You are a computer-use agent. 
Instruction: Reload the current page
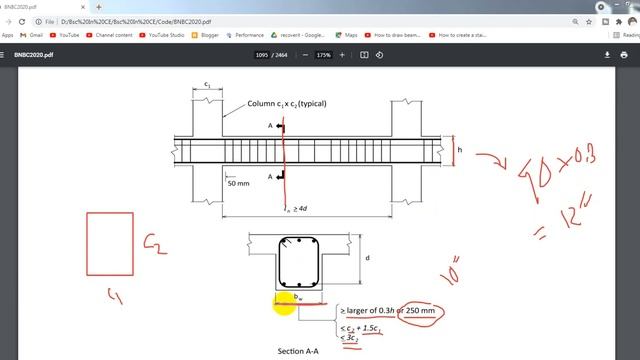[x=22, y=22]
